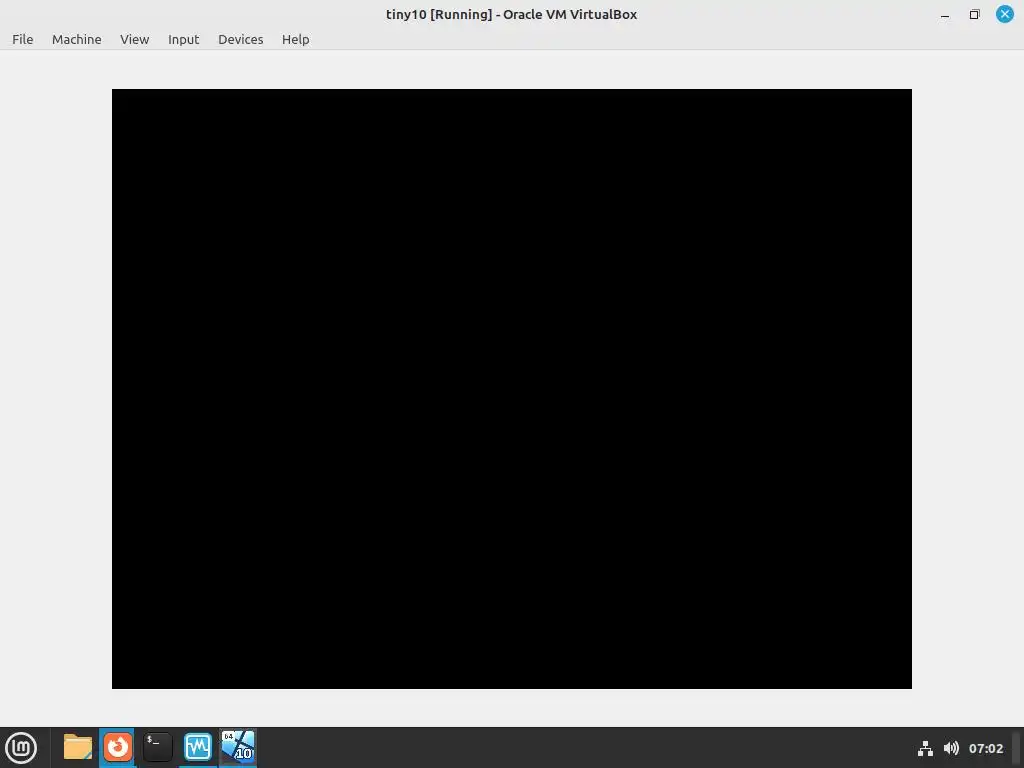Image resolution: width=1024 pixels, height=768 pixels.
Task: Minimize the VirtualBox window
Action: click(x=945, y=14)
